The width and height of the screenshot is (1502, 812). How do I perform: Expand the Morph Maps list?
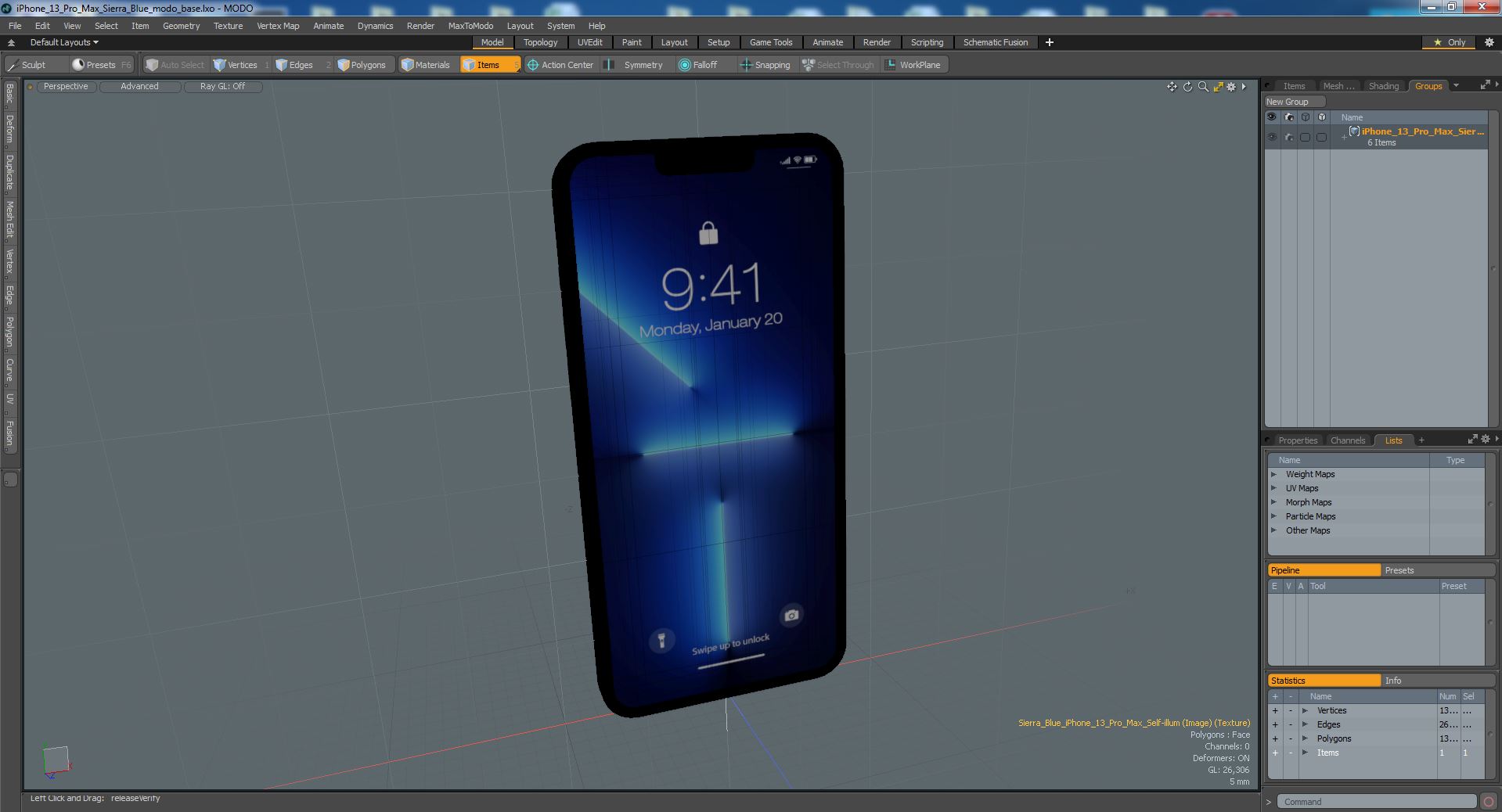click(x=1273, y=502)
